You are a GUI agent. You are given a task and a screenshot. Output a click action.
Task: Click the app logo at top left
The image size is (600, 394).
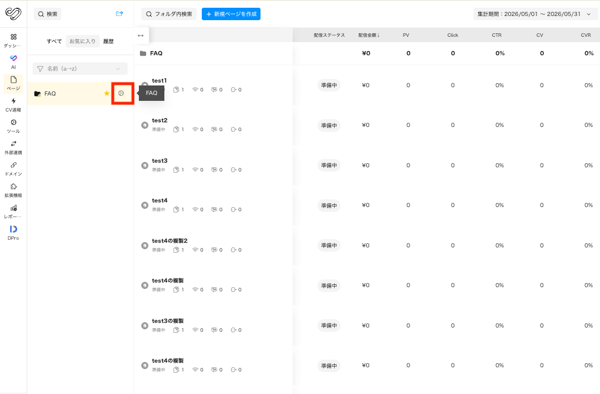(x=13, y=13)
